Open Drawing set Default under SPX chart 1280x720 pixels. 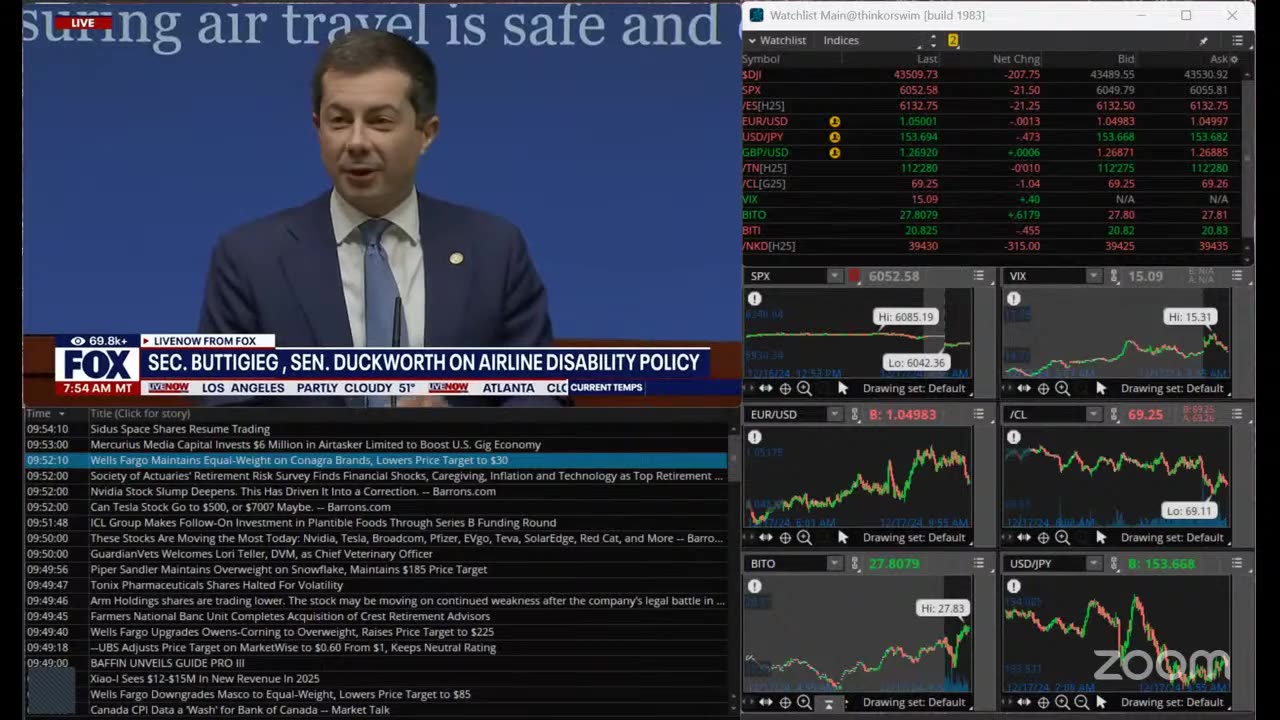(914, 388)
